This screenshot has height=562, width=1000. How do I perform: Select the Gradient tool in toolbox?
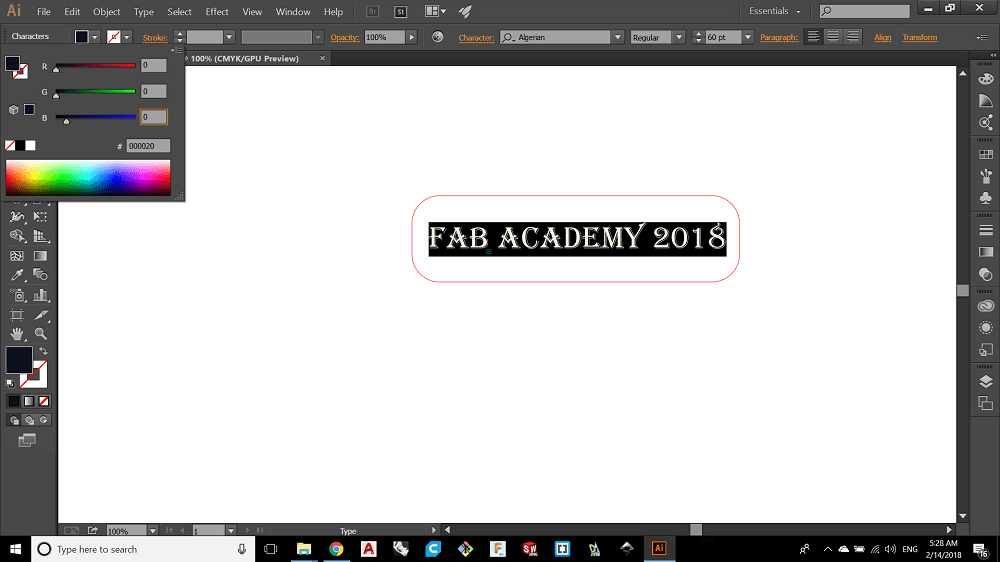(x=40, y=256)
